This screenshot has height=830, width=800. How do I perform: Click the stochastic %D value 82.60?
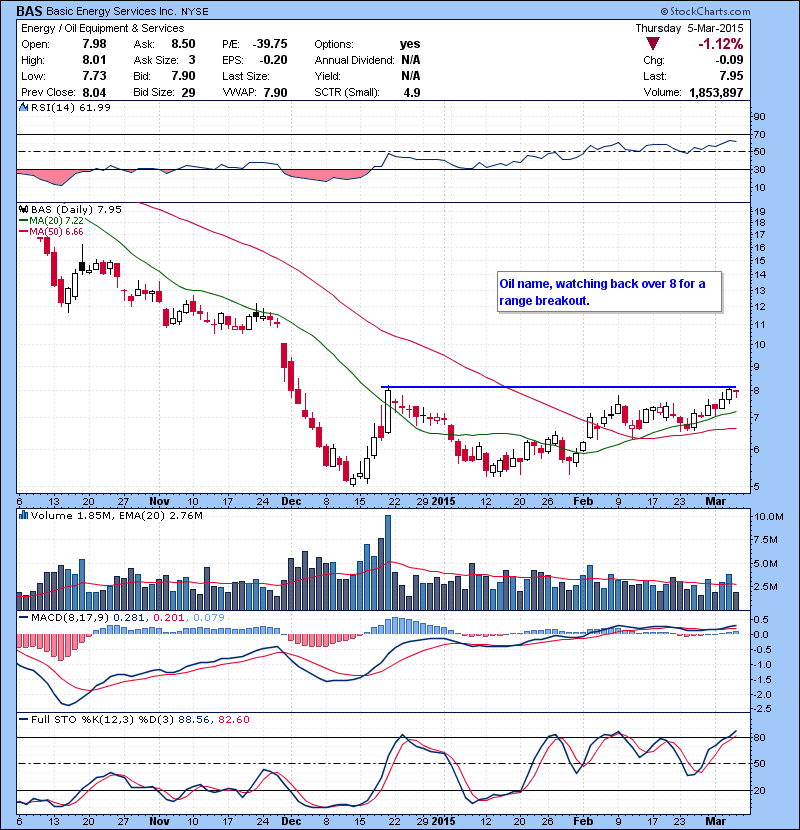[233, 719]
